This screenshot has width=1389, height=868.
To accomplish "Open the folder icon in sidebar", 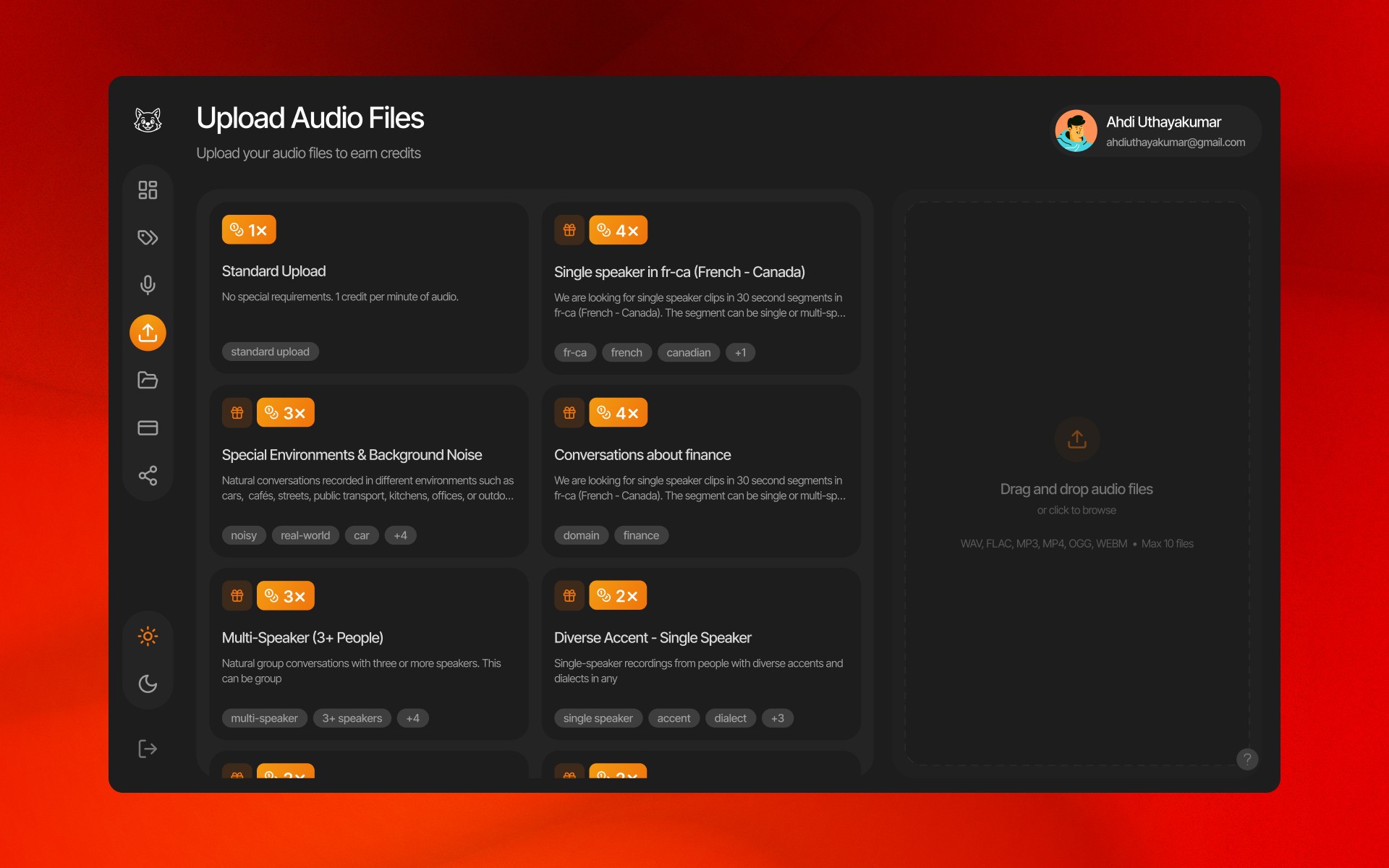I will pyautogui.click(x=148, y=380).
